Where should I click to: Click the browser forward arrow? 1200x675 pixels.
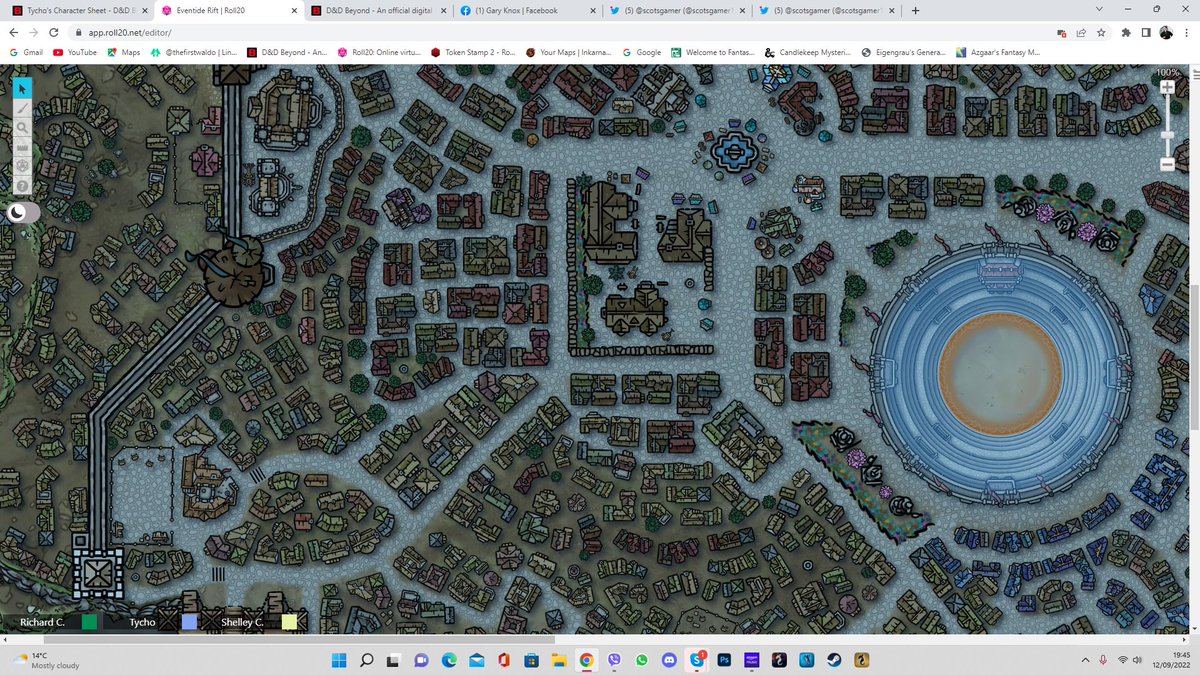click(36, 32)
